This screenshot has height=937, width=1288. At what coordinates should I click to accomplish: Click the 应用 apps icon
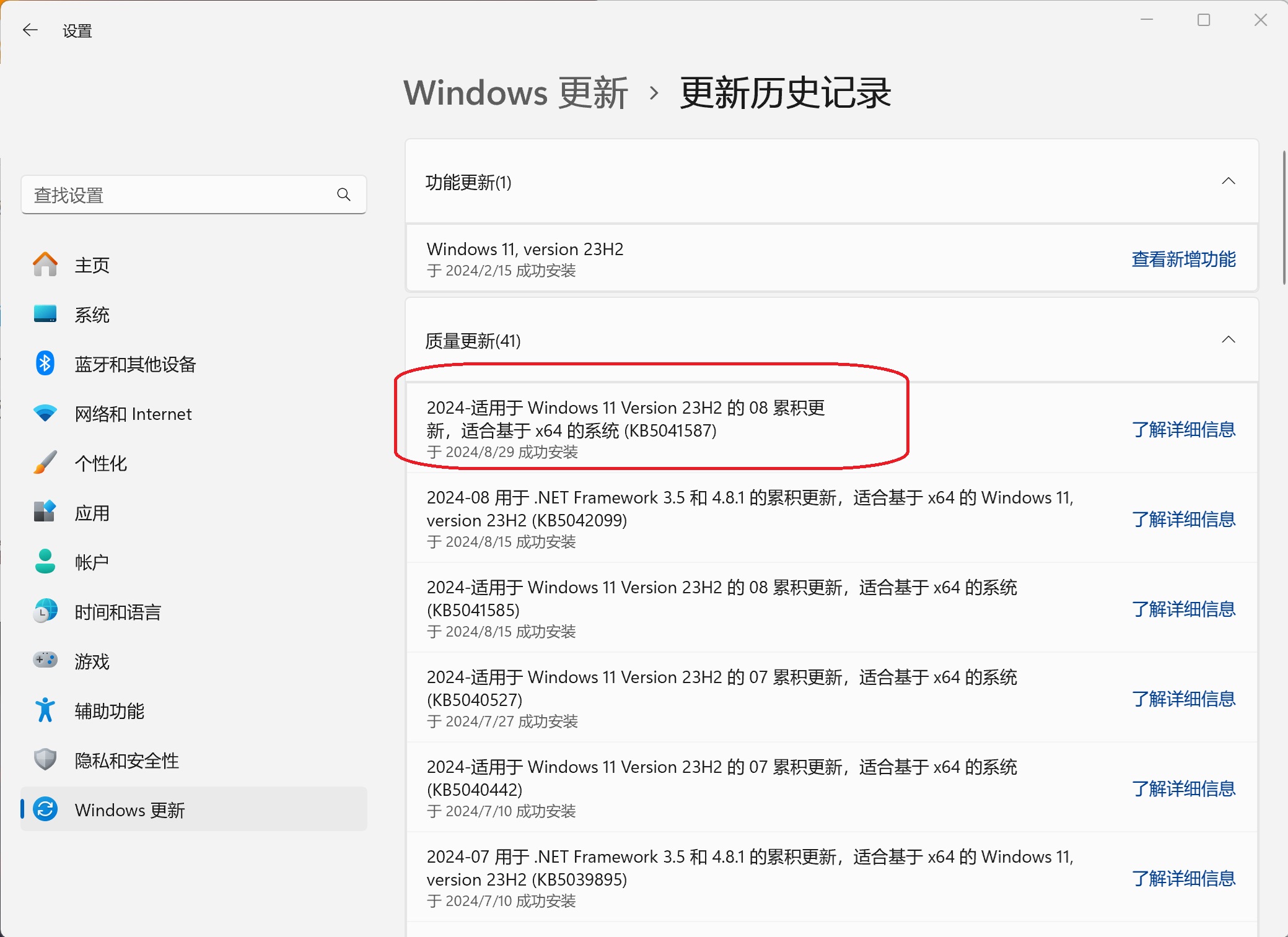click(x=45, y=512)
